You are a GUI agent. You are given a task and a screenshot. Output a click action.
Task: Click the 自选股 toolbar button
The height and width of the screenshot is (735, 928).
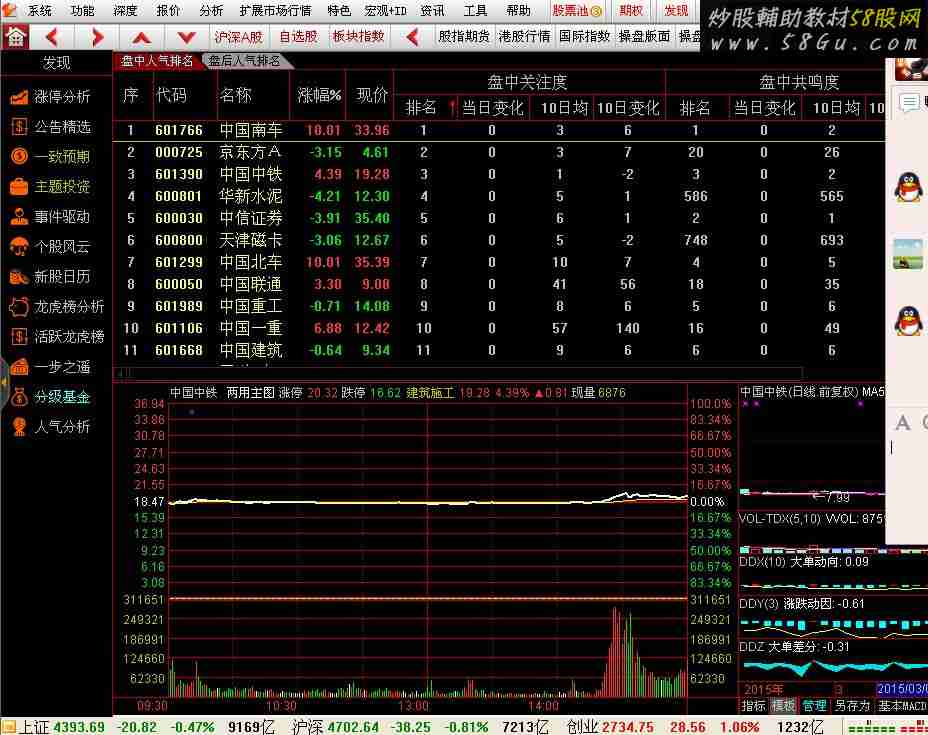pyautogui.click(x=298, y=37)
